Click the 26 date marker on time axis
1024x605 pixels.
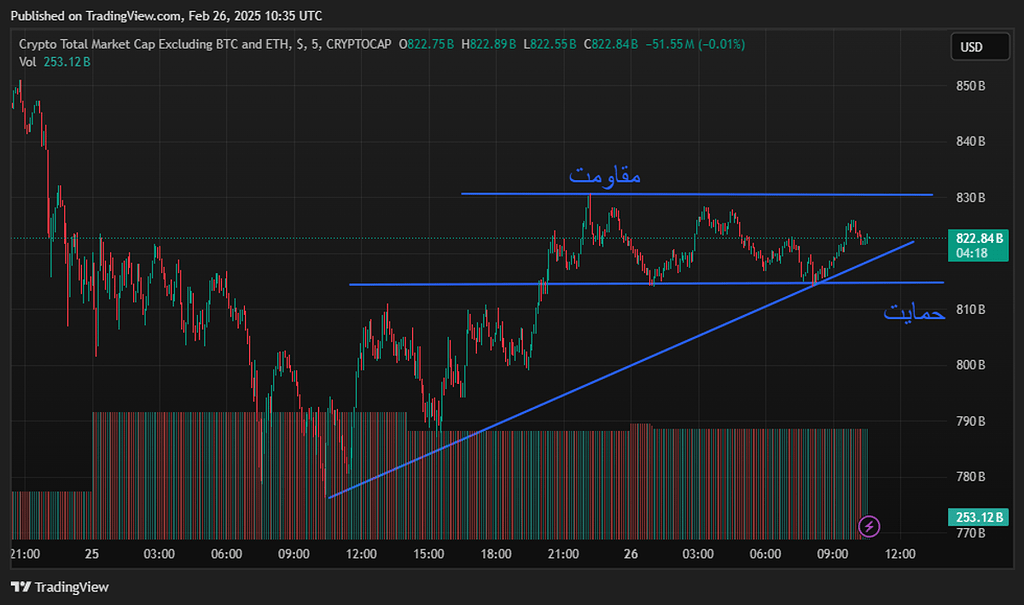click(x=630, y=553)
